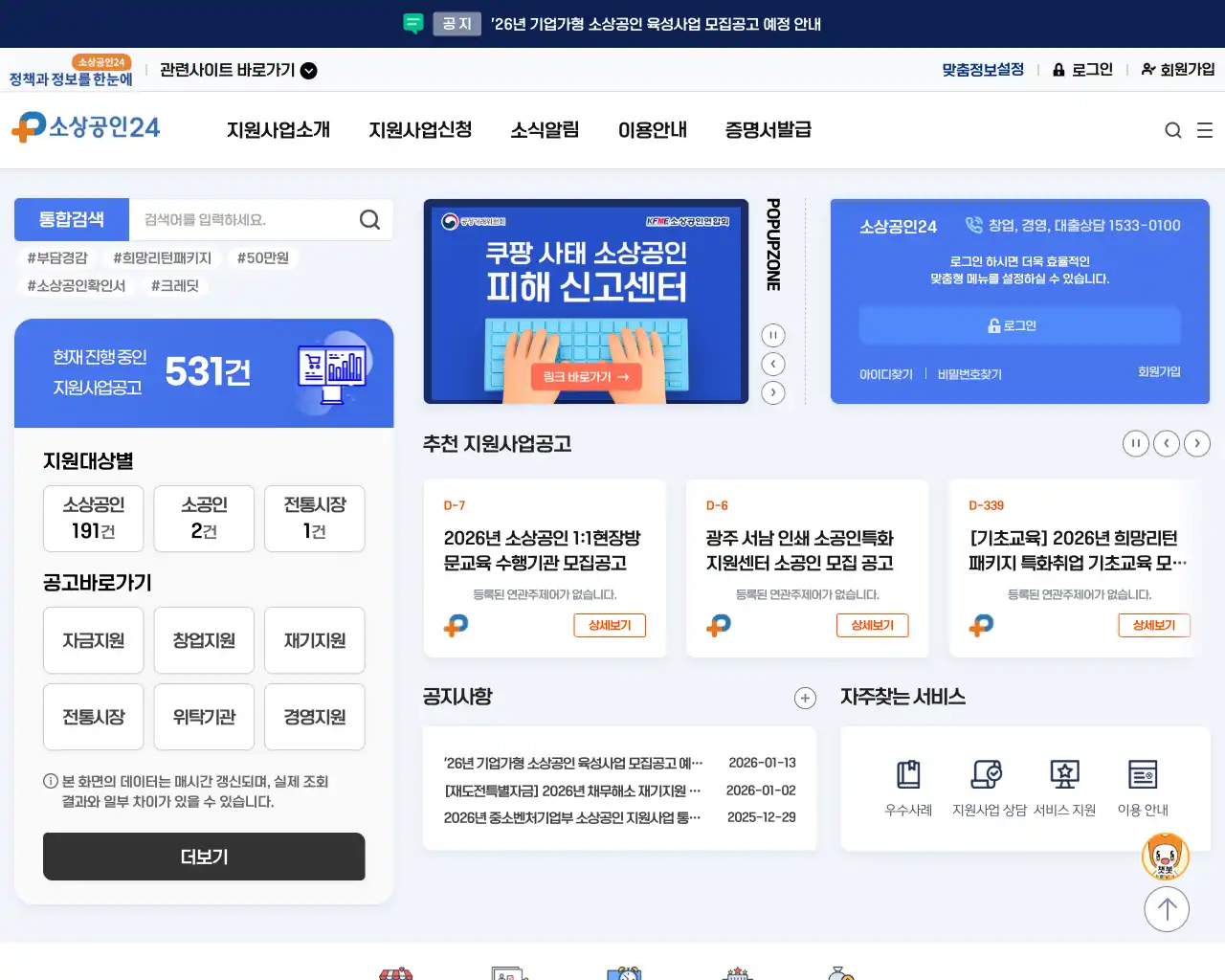Open the 지원사업신청 menu
The image size is (1225, 980).
point(421,130)
